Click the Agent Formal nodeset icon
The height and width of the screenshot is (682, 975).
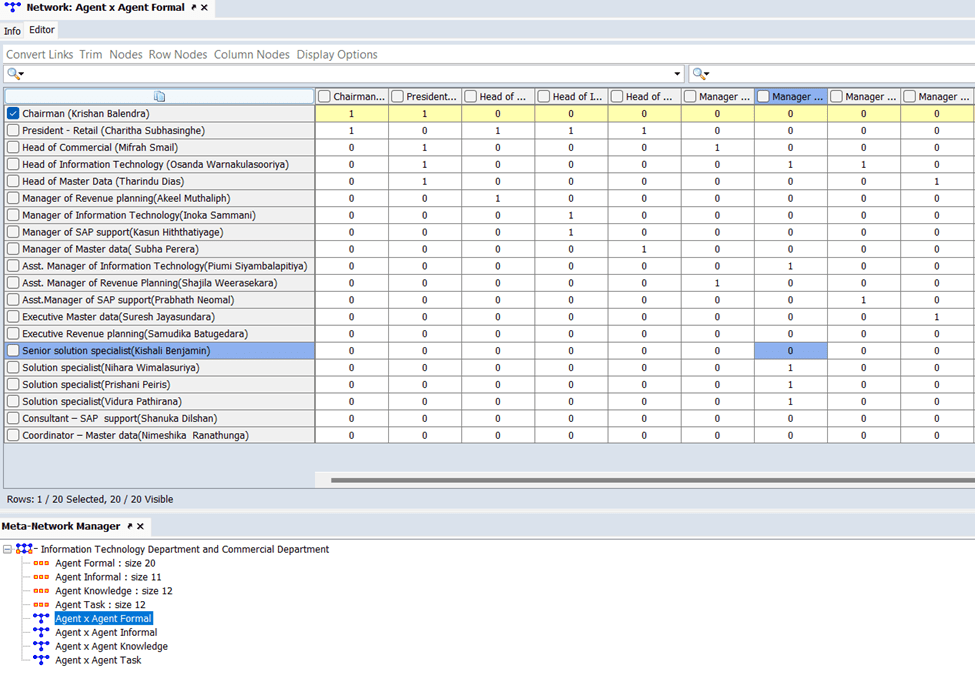pyautogui.click(x=41, y=563)
